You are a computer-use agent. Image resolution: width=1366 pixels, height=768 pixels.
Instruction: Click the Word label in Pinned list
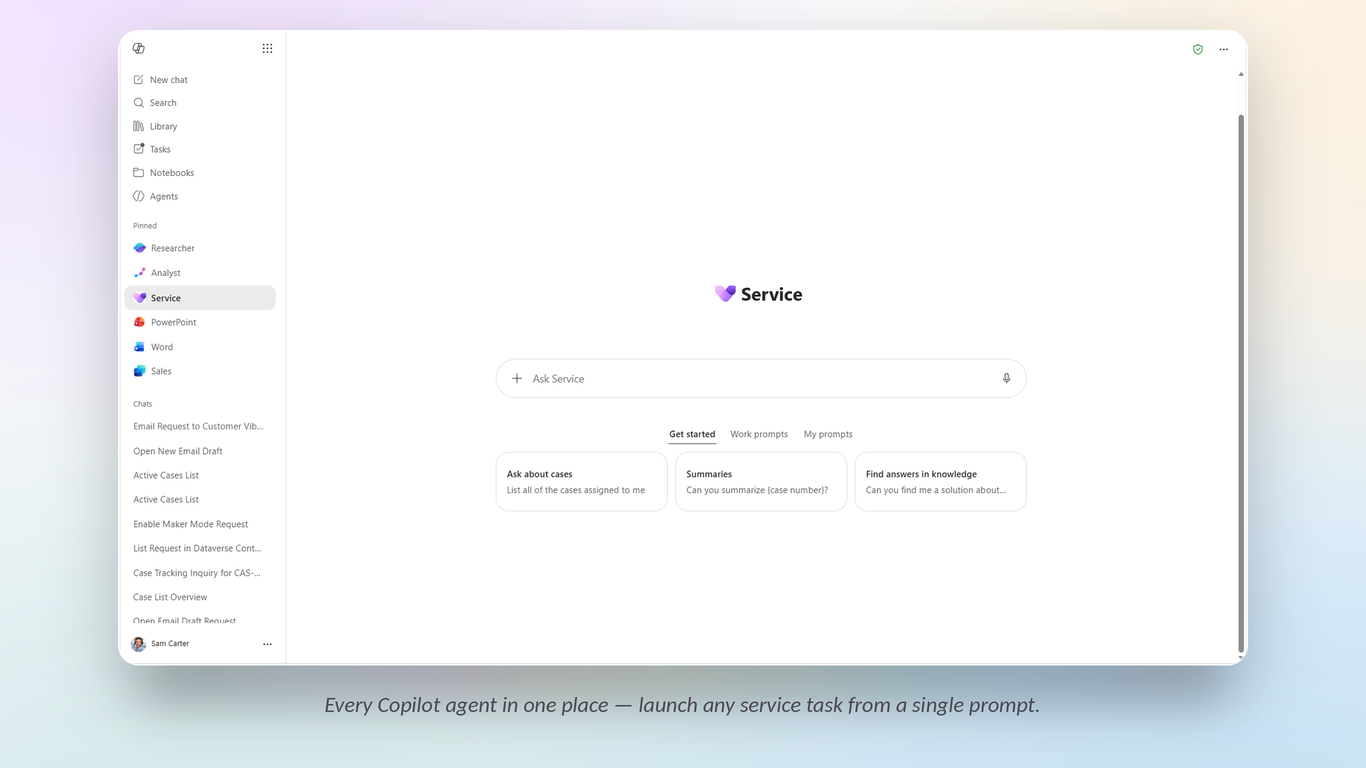[x=162, y=347]
